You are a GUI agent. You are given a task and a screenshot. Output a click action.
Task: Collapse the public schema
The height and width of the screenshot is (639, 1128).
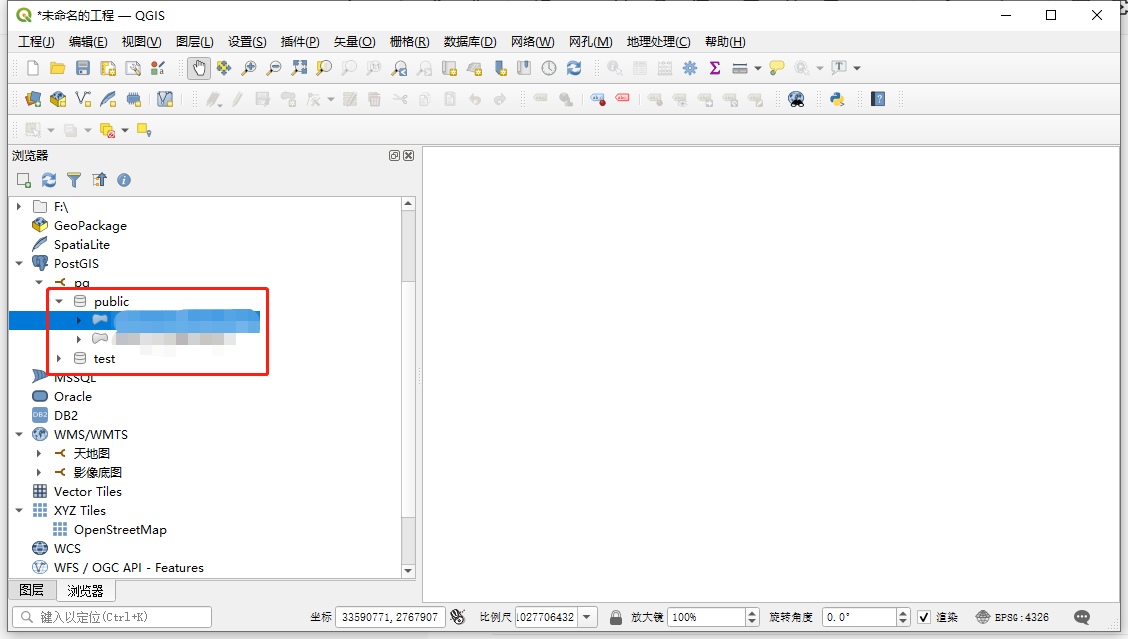click(x=60, y=302)
